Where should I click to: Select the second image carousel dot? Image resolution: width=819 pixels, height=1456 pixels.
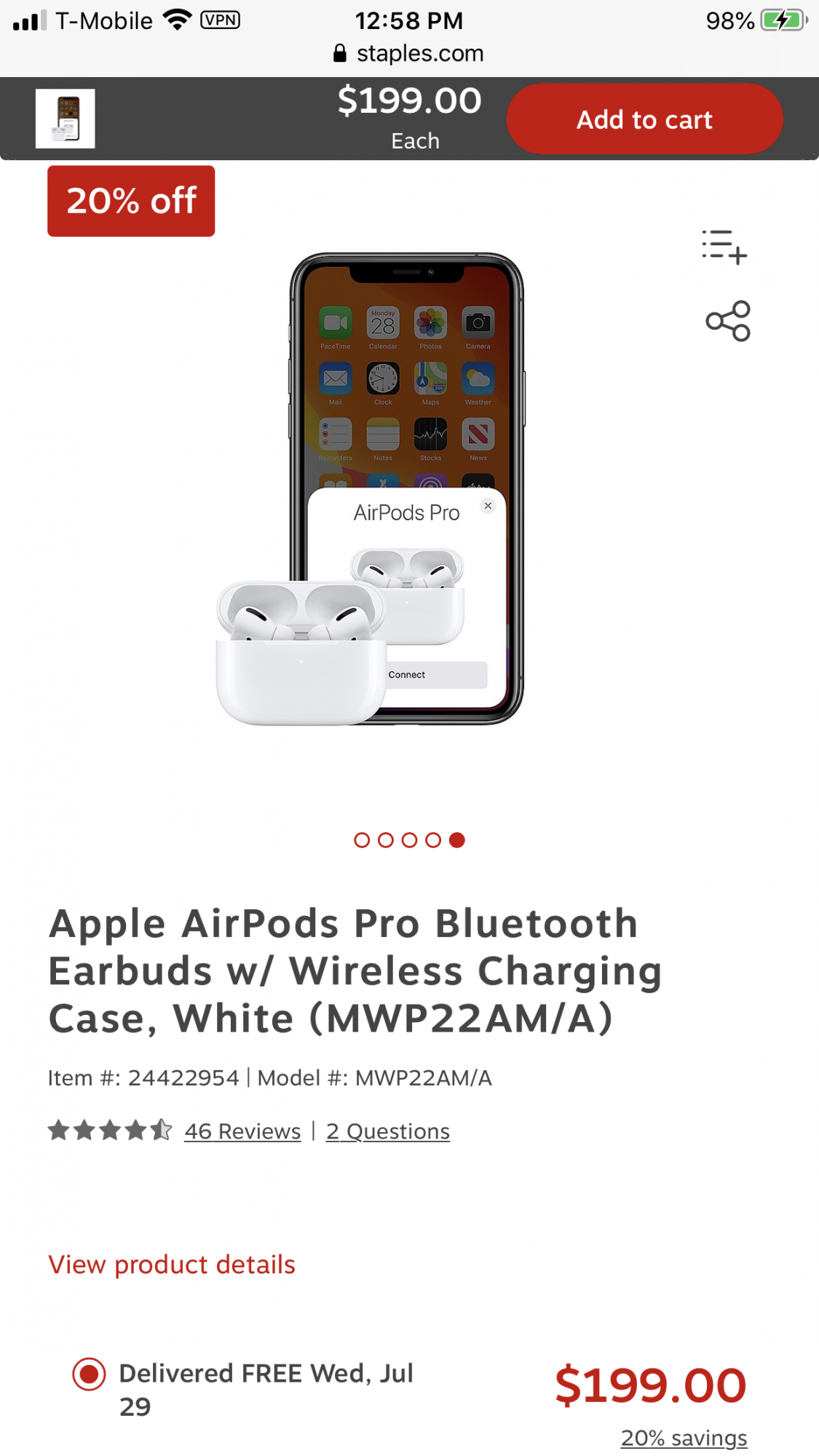[x=386, y=840]
